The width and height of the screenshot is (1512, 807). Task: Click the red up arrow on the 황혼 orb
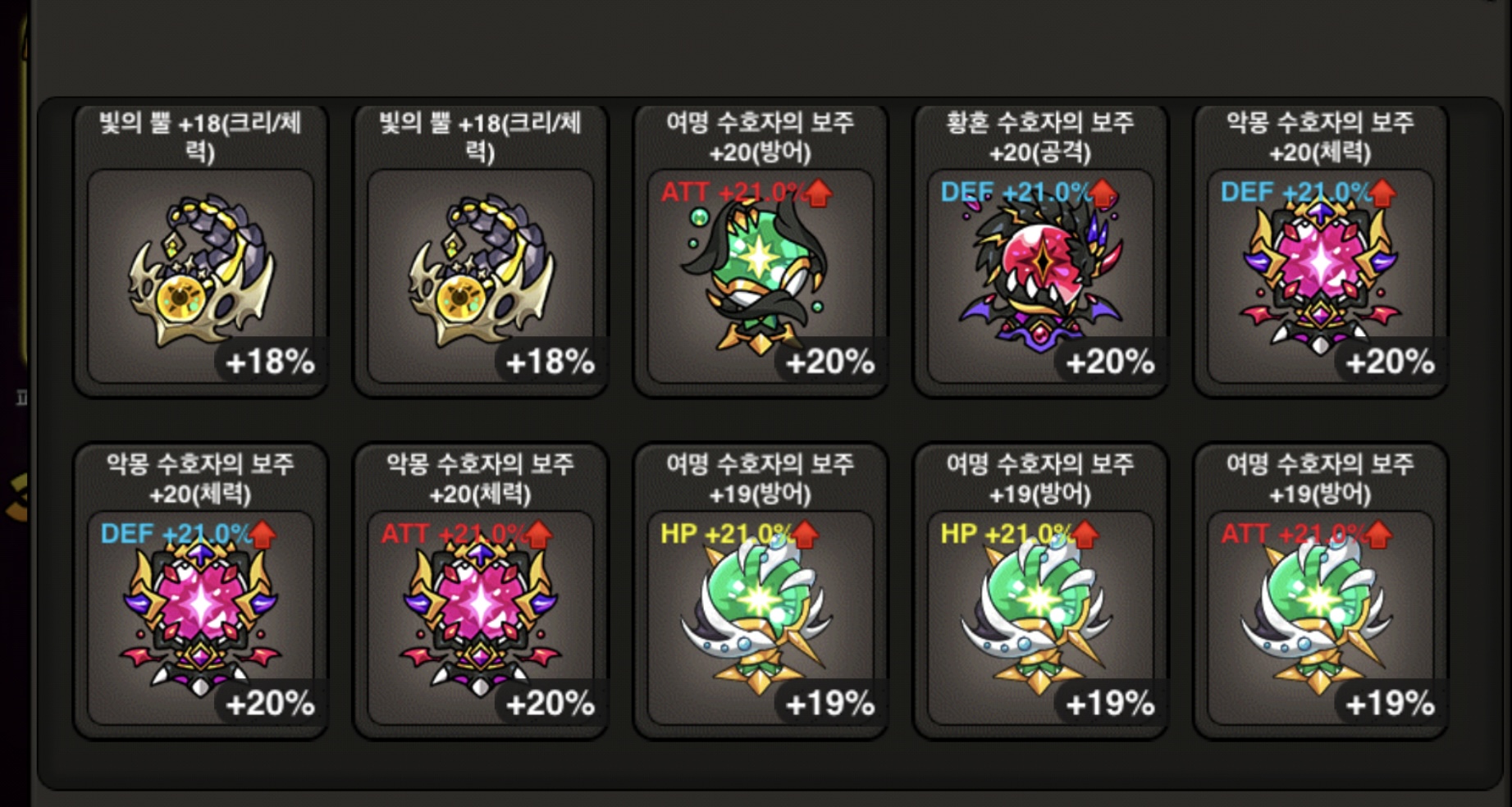pos(1102,194)
